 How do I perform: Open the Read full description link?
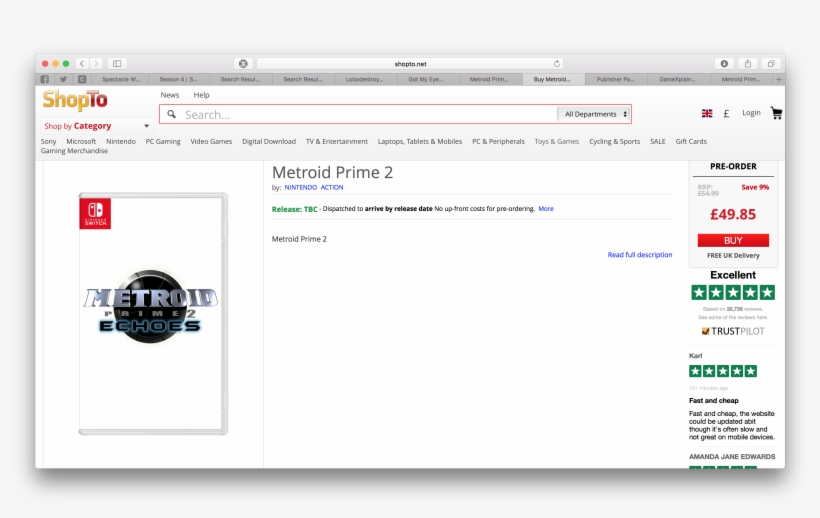tap(640, 255)
